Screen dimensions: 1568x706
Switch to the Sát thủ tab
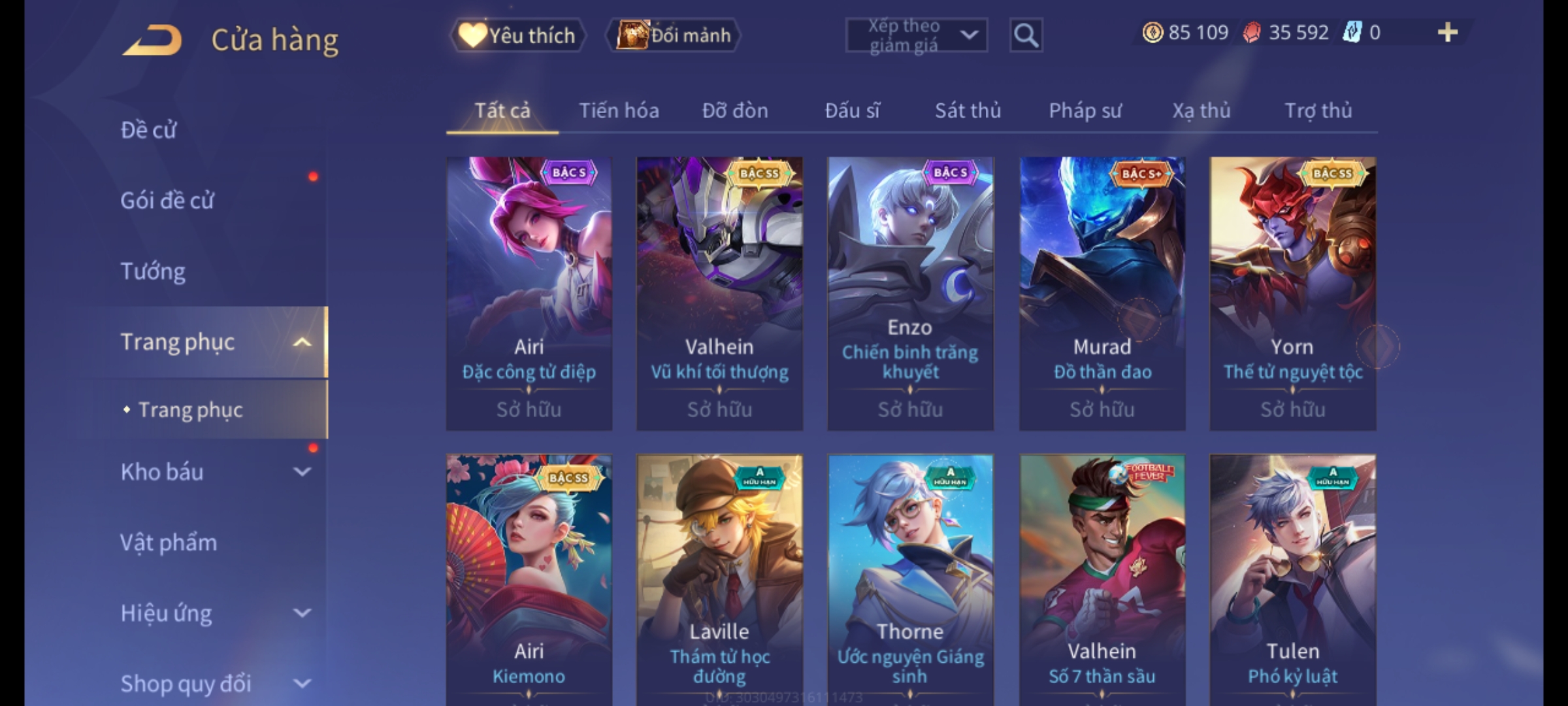click(968, 110)
